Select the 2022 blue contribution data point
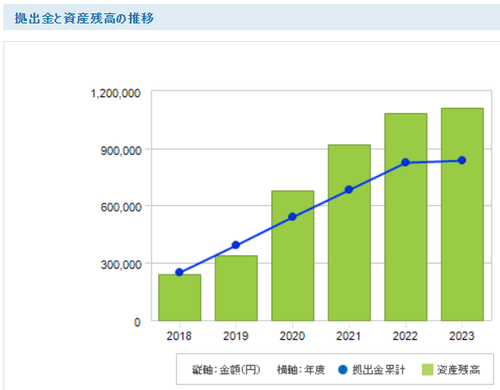 point(405,162)
